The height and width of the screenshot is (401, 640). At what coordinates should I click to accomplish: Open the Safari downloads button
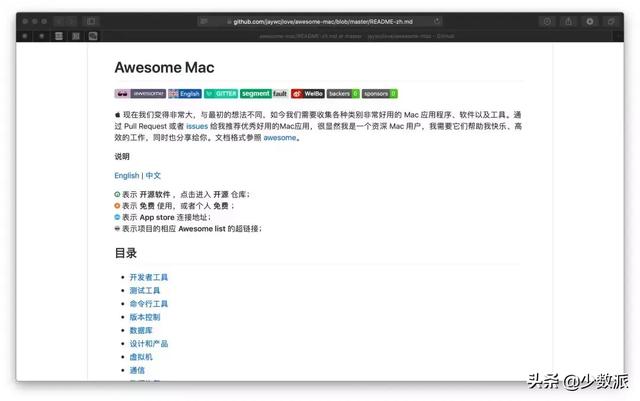click(547, 21)
